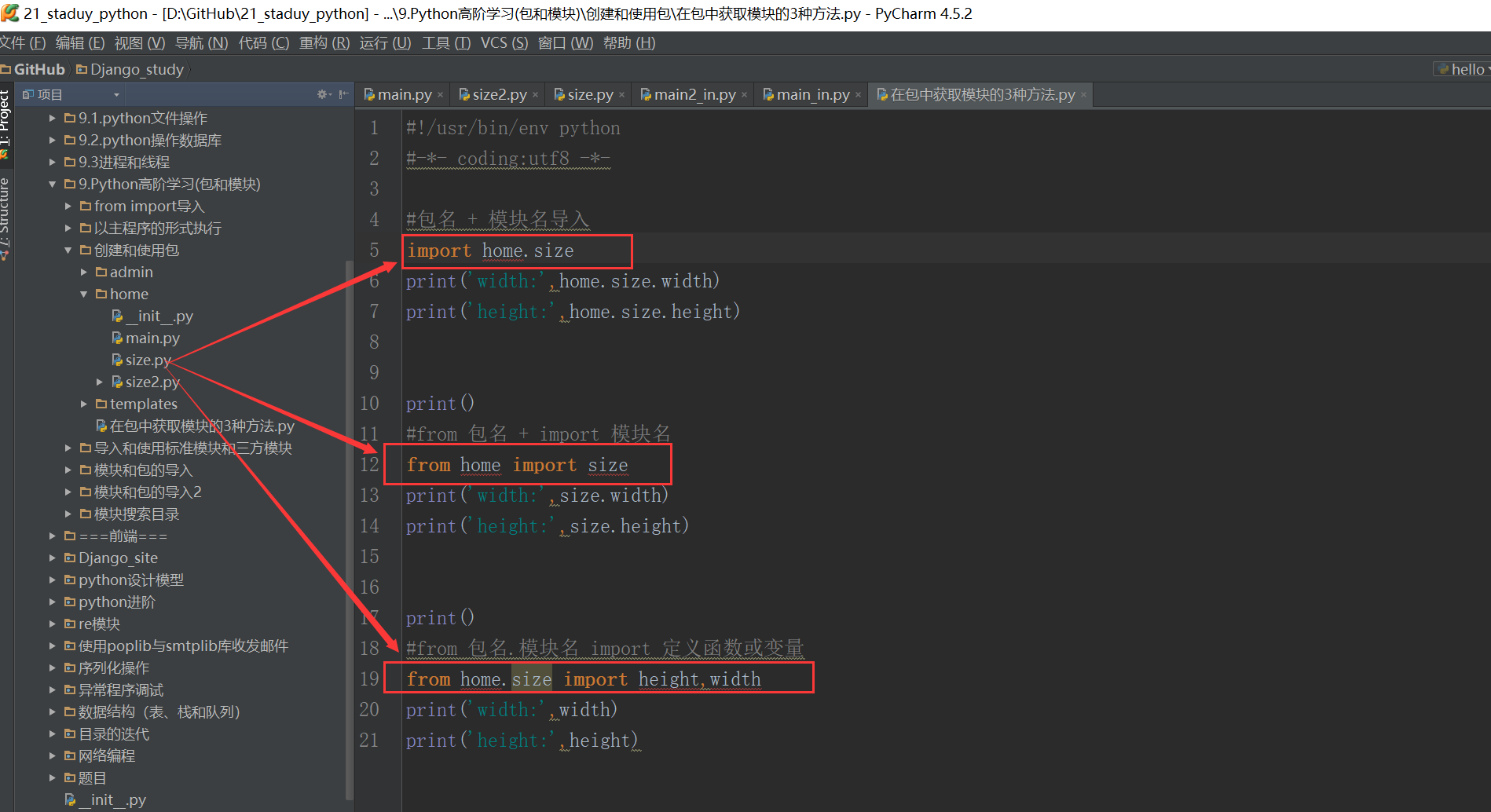The width and height of the screenshot is (1491, 812).
Task: Open the 重构 (R) menu
Action: click(x=324, y=43)
